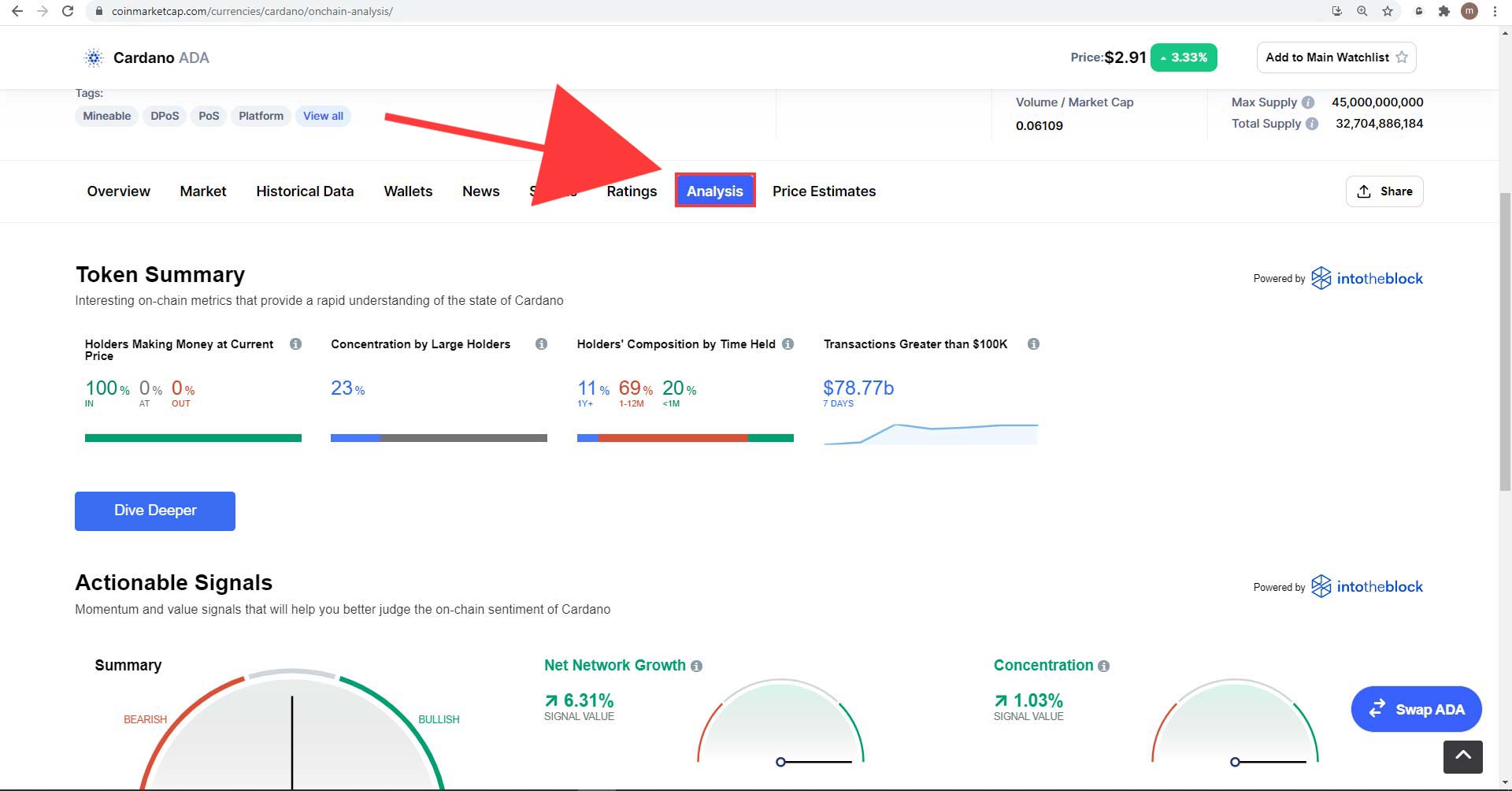Open the Chrome profile avatar
1512x791 pixels.
point(1469,11)
